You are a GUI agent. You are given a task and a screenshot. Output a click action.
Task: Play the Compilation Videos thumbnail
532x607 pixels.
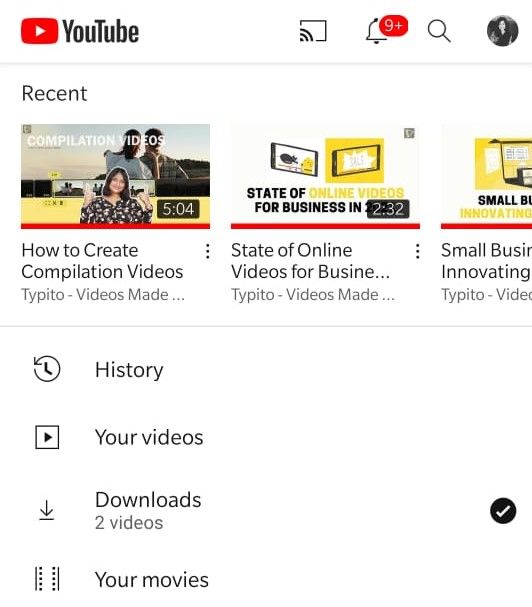tap(115, 177)
